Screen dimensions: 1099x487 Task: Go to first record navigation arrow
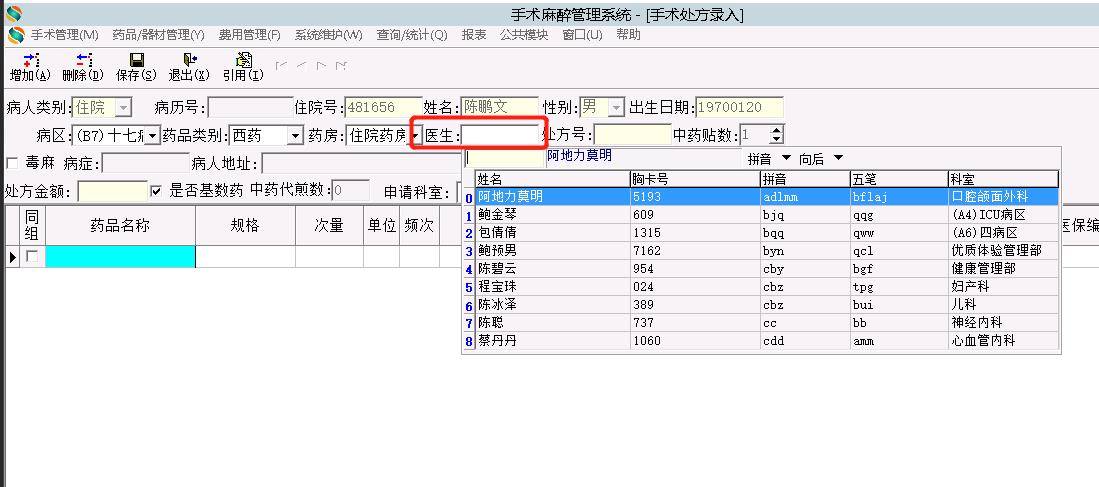(281, 66)
